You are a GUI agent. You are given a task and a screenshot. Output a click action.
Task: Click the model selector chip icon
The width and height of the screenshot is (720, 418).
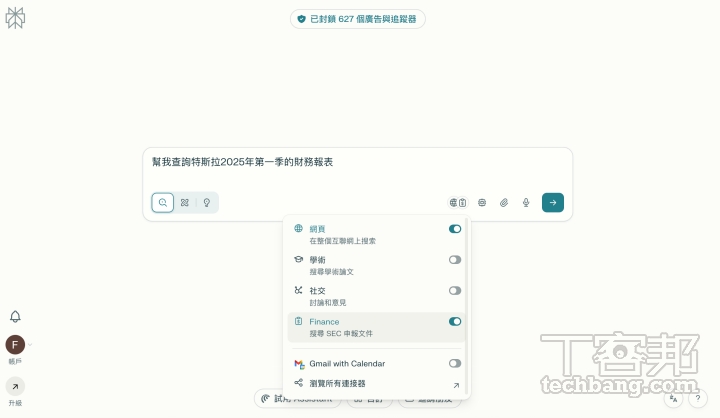coord(482,203)
